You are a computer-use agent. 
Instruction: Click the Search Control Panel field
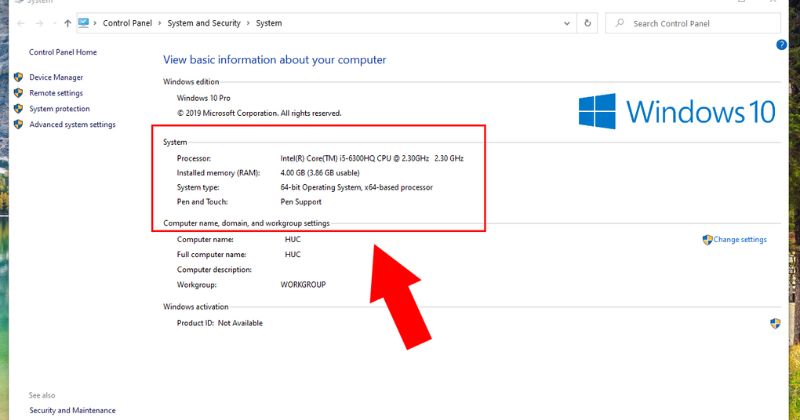point(693,23)
